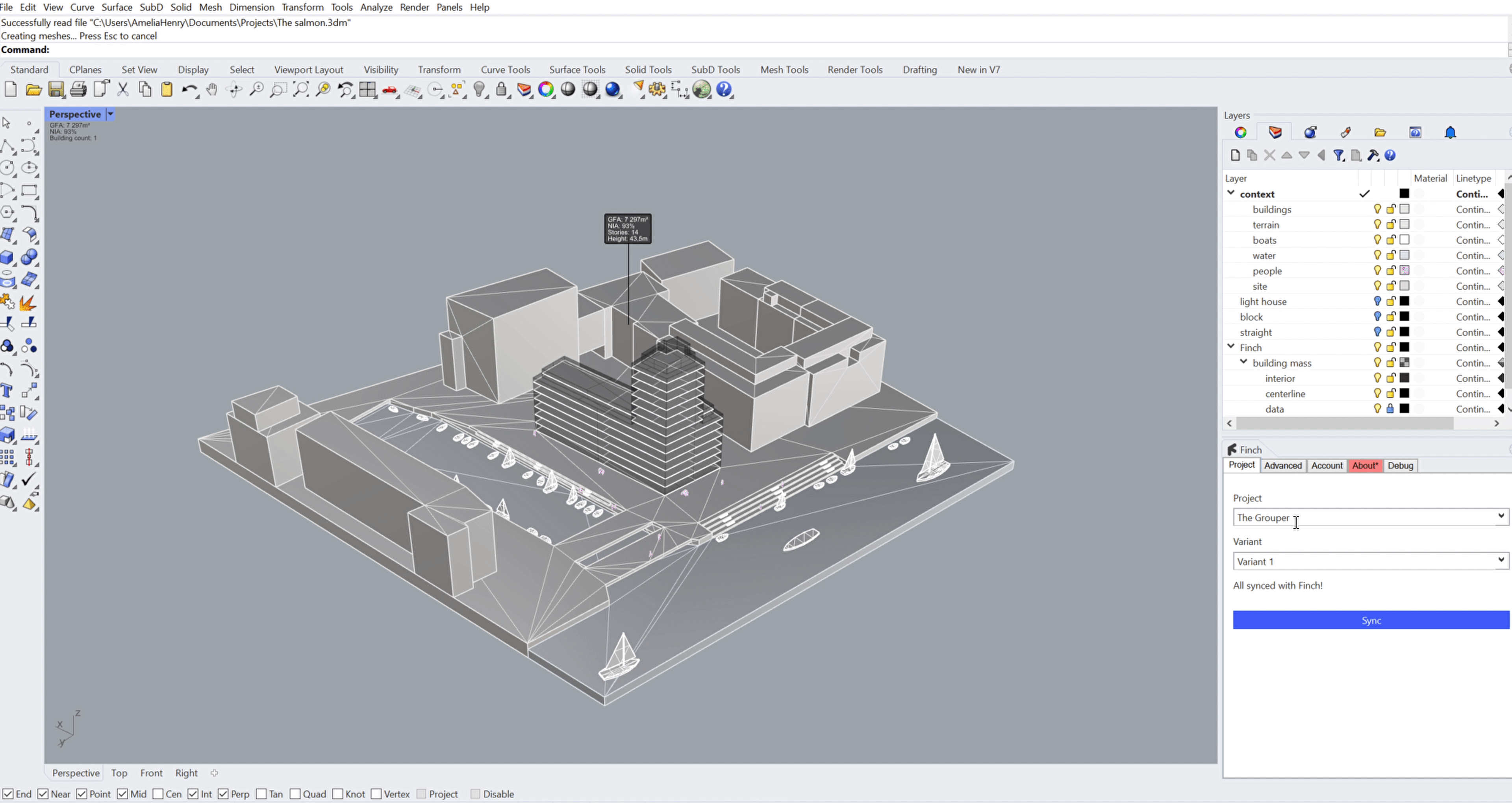Open the Analyze menu
Screen dimensions: 1512x803
(376, 7)
